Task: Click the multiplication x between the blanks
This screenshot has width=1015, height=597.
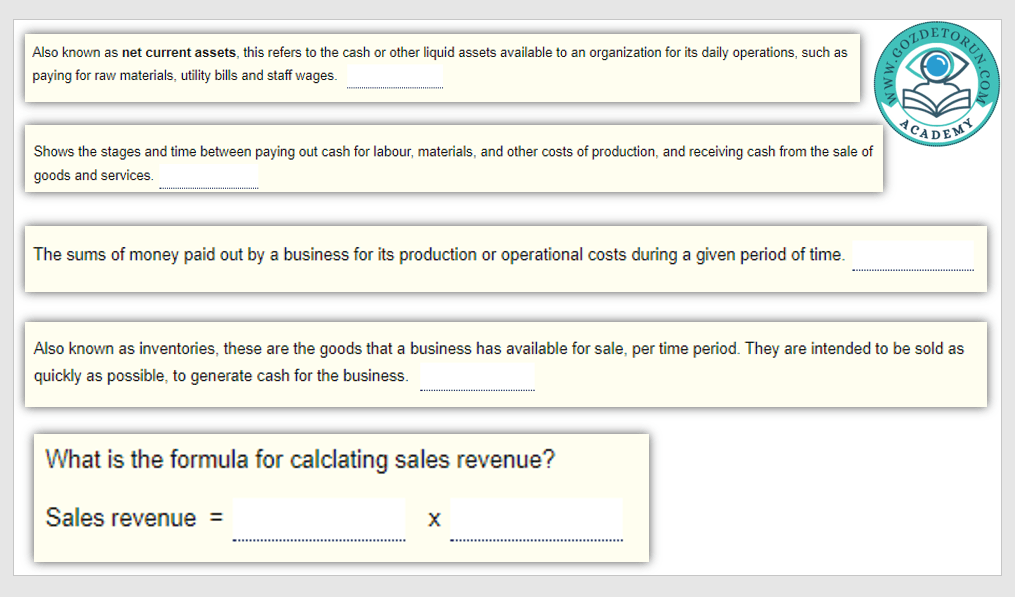Action: (434, 520)
